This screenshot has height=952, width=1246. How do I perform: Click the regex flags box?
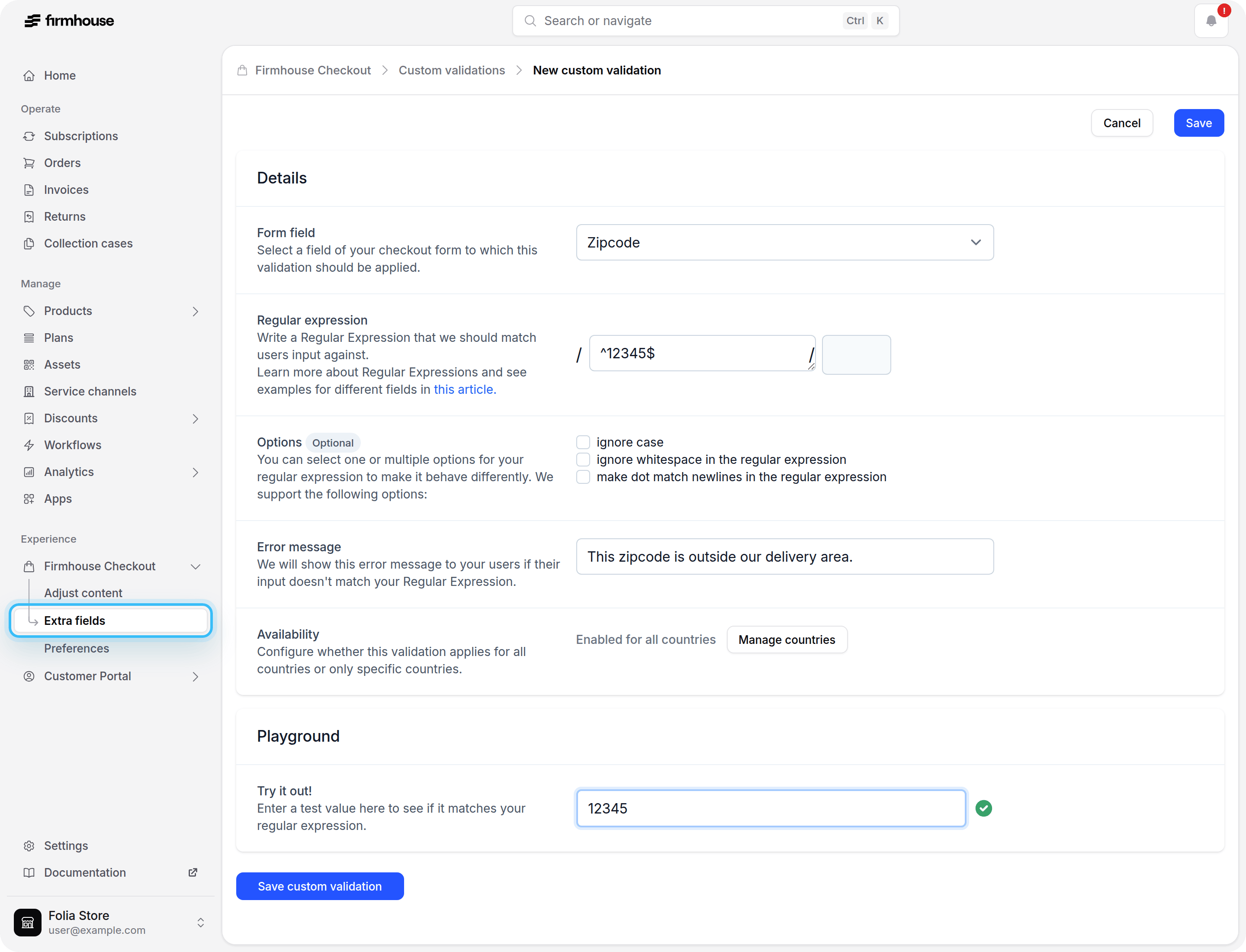[x=856, y=355]
